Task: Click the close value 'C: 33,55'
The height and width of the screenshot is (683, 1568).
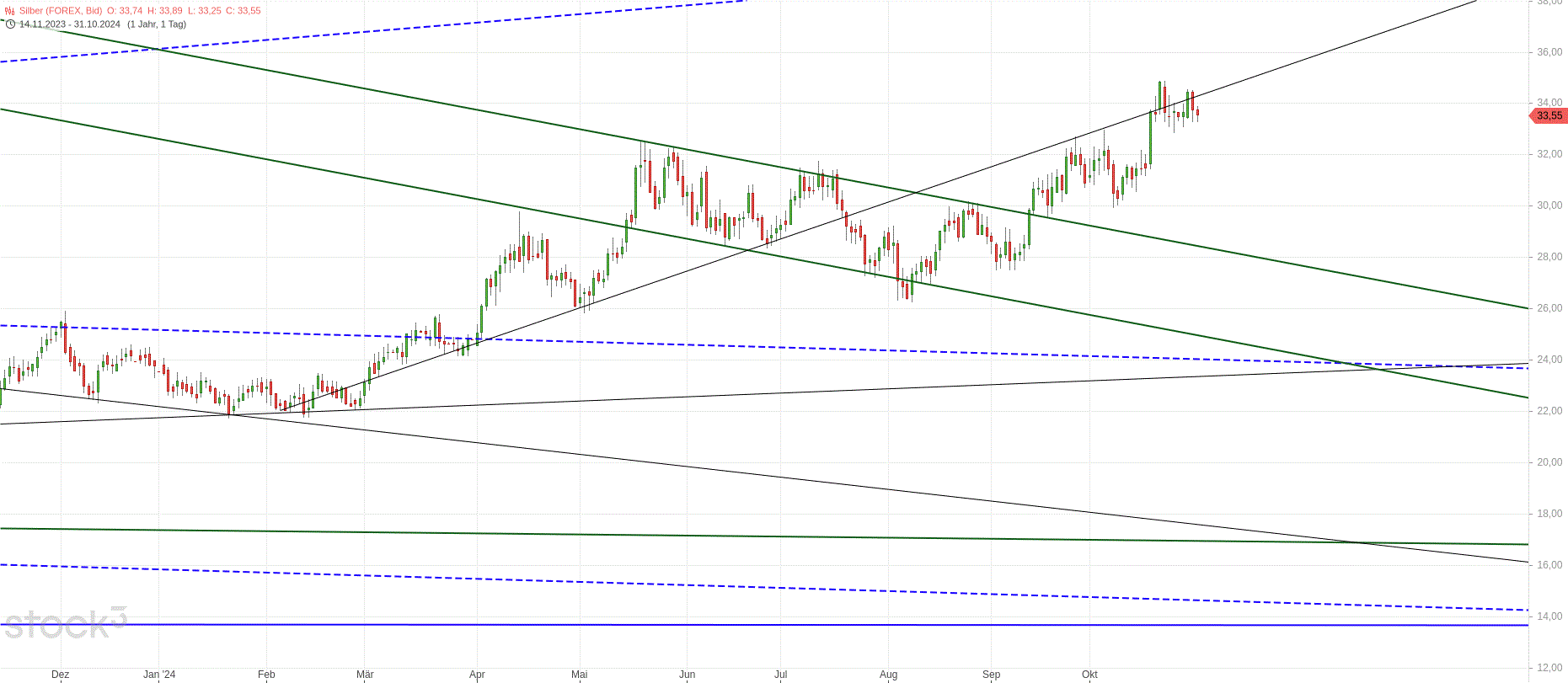Action: coord(243,11)
